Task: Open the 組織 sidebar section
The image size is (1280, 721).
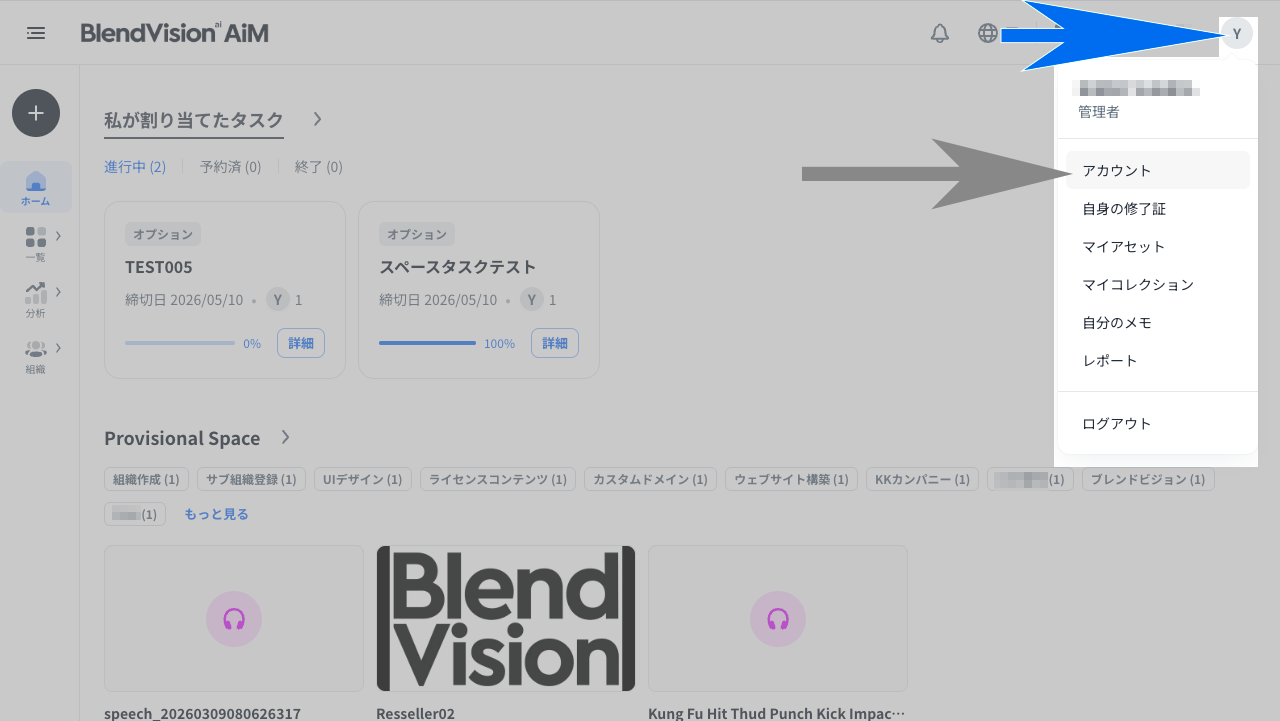Action: click(x=35, y=355)
